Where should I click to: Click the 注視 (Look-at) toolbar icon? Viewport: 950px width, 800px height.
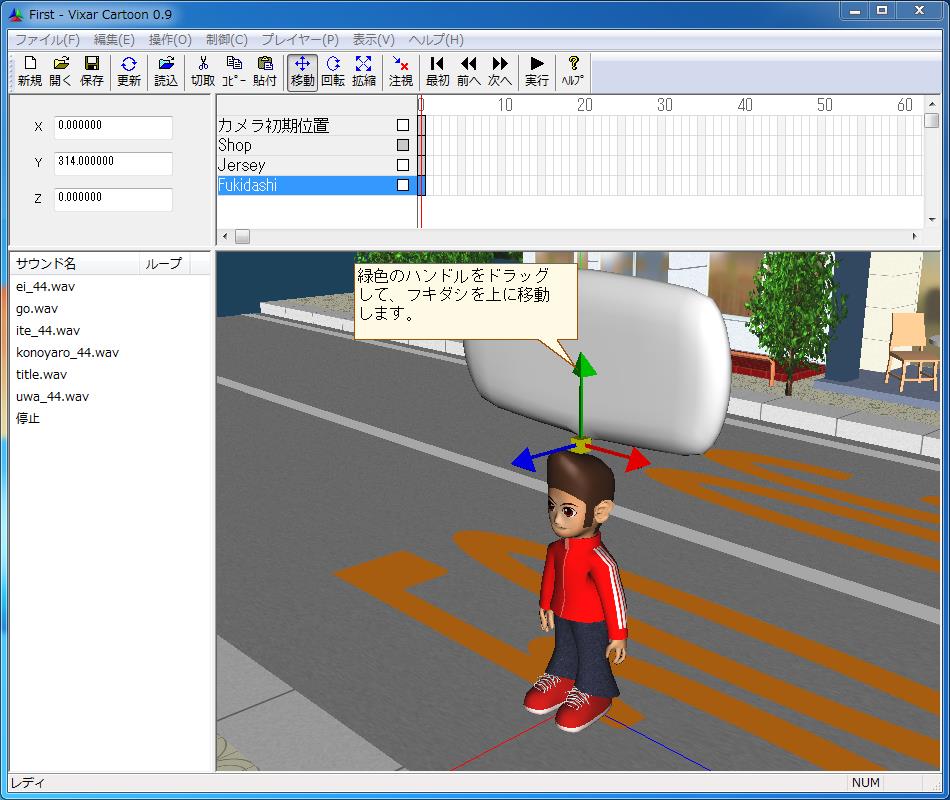pos(401,72)
